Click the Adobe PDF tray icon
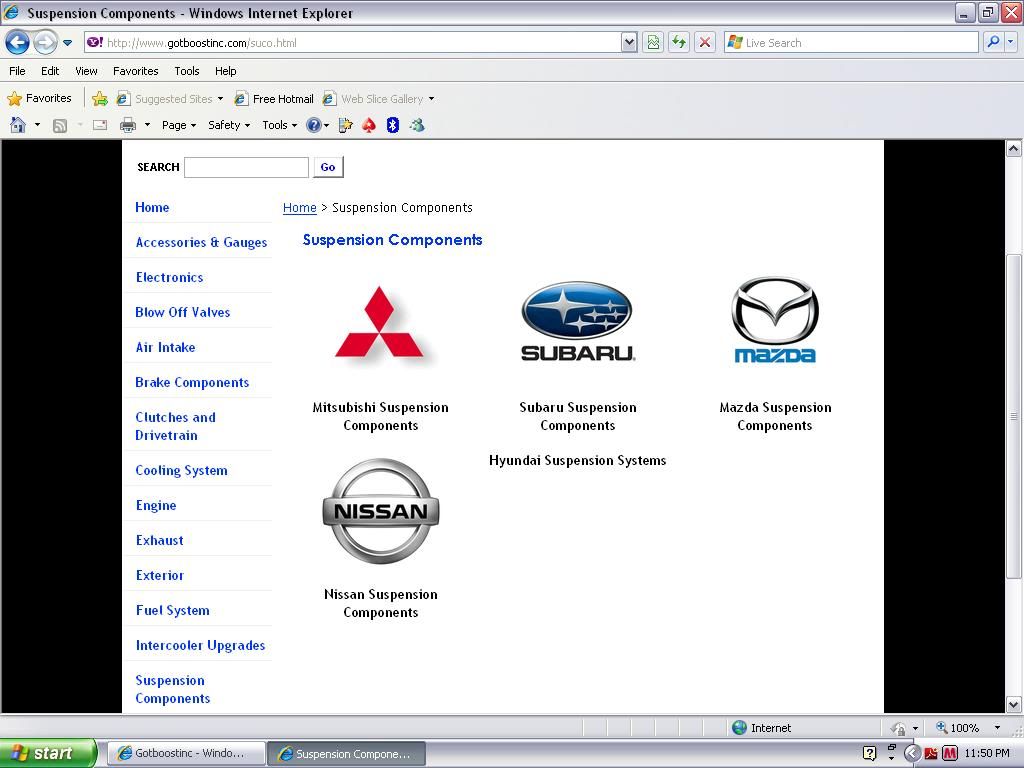The image size is (1024, 768). coord(931,753)
